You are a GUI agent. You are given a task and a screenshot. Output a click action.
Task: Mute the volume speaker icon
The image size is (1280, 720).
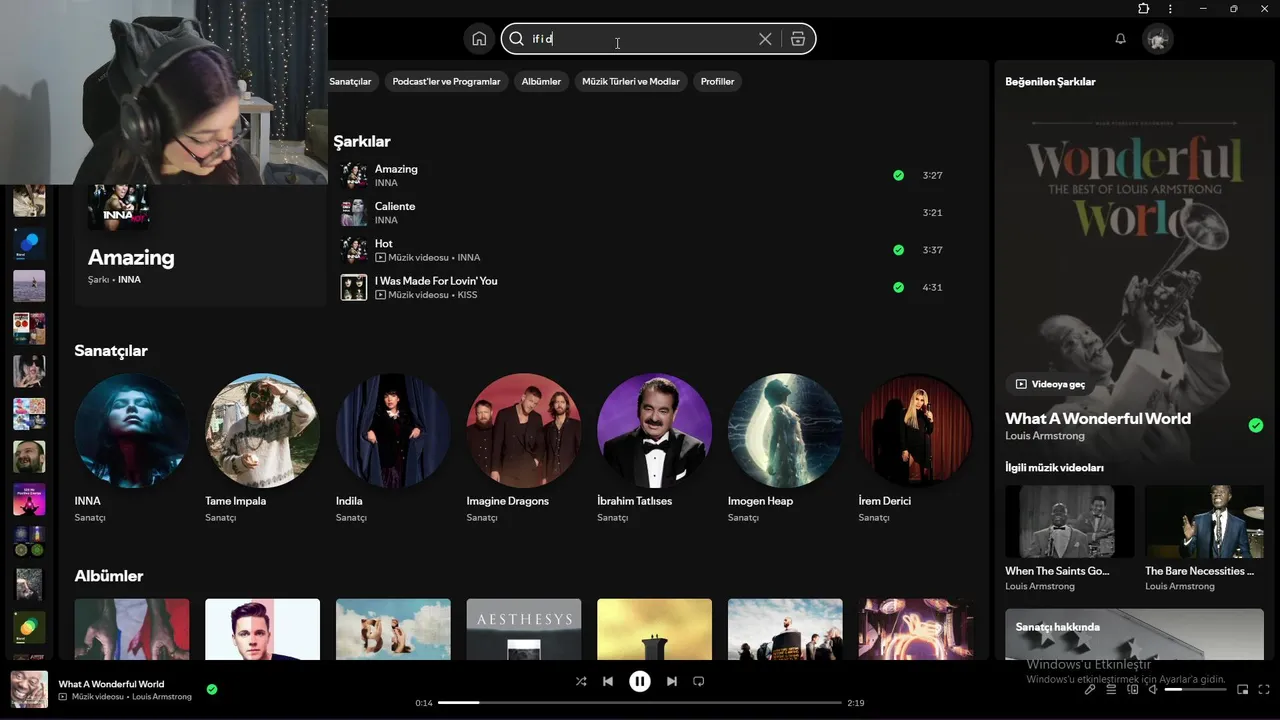(x=1153, y=689)
